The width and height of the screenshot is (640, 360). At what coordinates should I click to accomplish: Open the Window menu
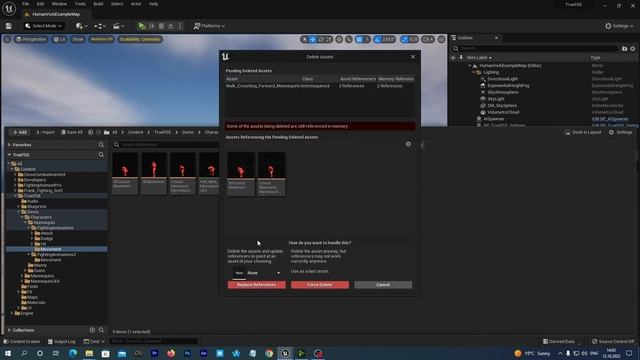pyautogui.click(x=59, y=4)
